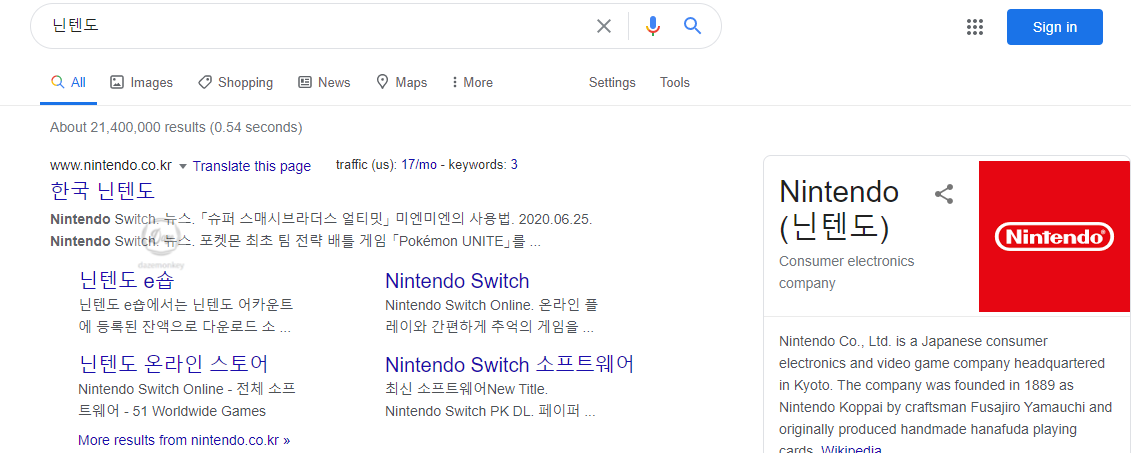
Task: Open 닌텐도 온라인 스토어 sitelink
Action: point(173,363)
